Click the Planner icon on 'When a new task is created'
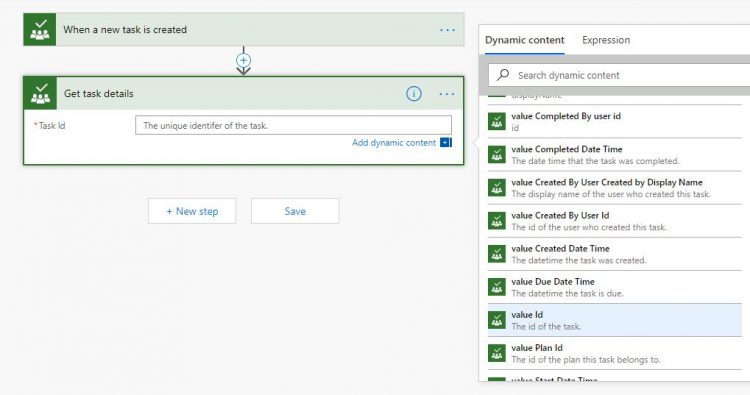Screen dimensions: 750x395 click(x=40, y=30)
